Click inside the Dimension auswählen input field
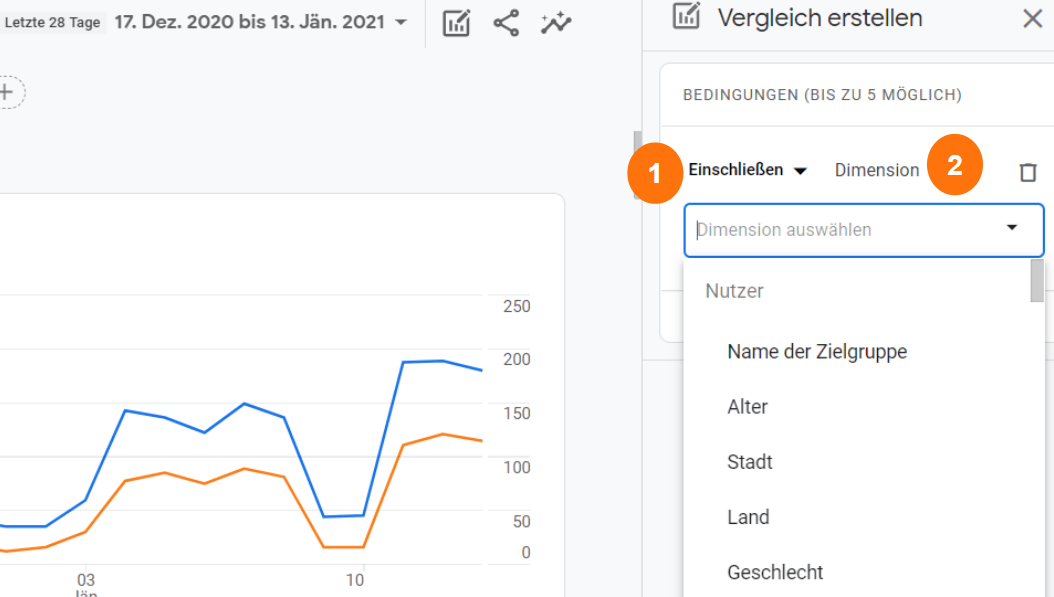 pyautogui.click(x=850, y=230)
